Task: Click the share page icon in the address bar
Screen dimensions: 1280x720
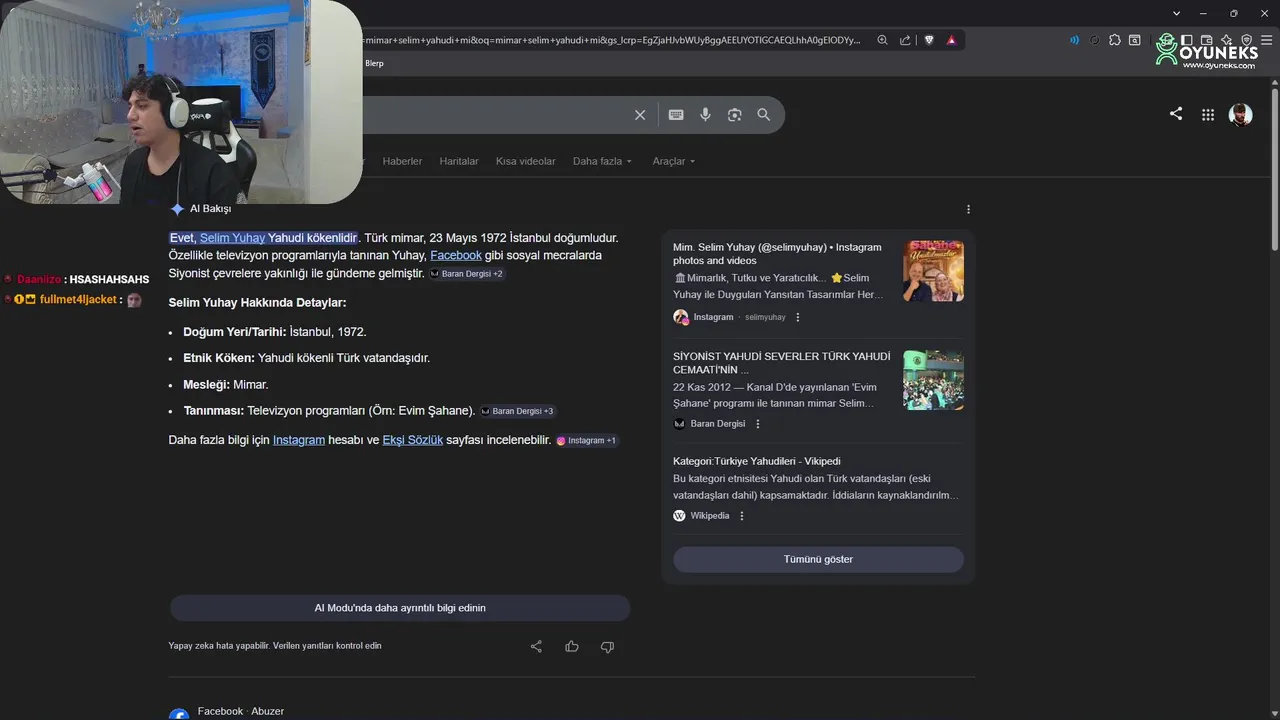Action: point(905,40)
